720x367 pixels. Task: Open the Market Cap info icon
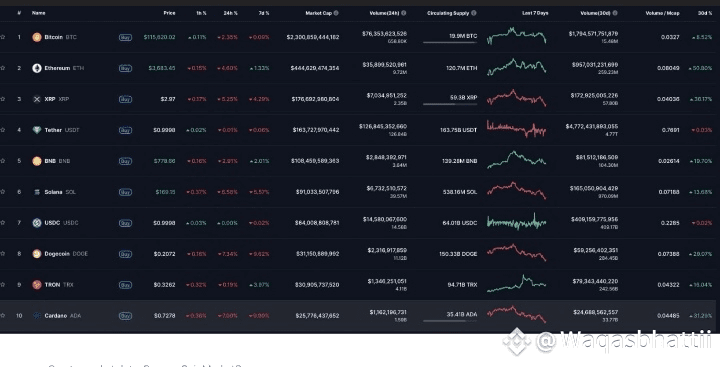336,13
